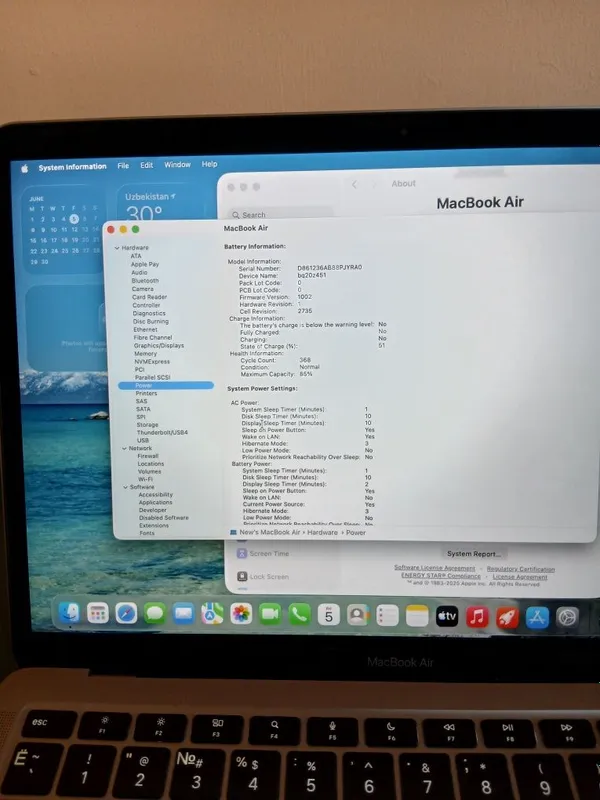The width and height of the screenshot is (600, 800).
Task: Open Software License Agreement link
Action: point(434,568)
